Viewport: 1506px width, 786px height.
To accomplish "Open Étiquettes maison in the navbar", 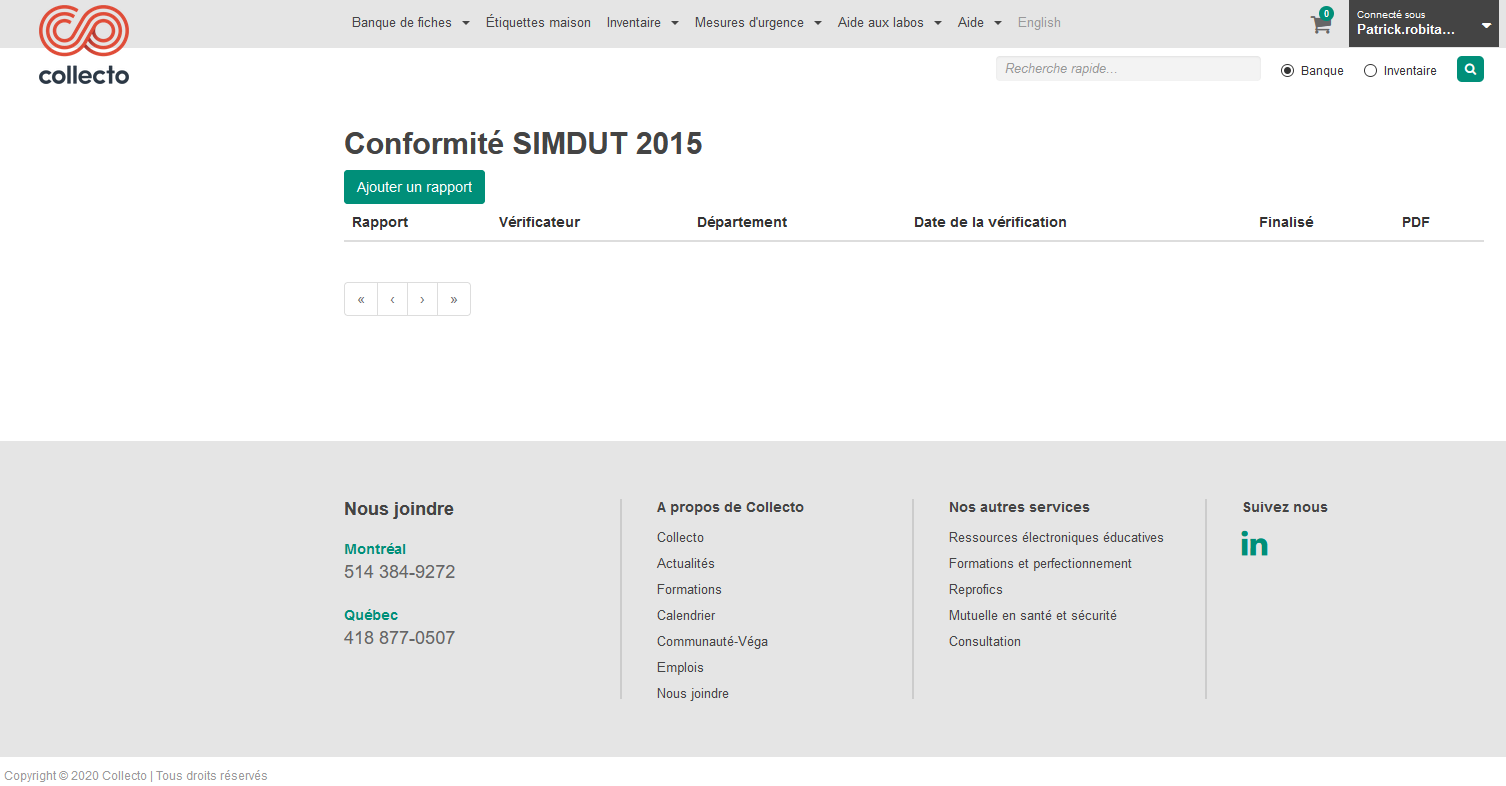I will tap(538, 23).
